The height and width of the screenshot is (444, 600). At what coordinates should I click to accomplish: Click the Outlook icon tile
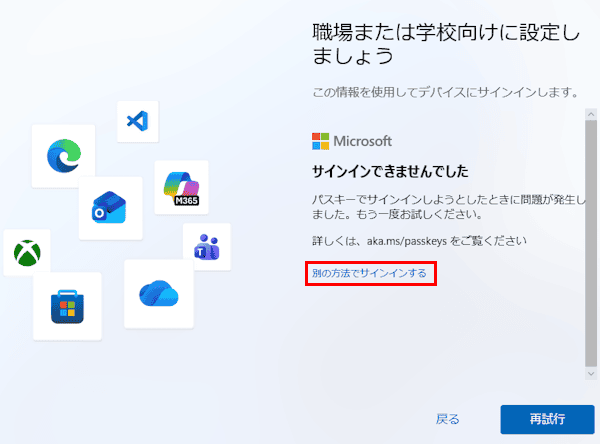click(x=110, y=208)
